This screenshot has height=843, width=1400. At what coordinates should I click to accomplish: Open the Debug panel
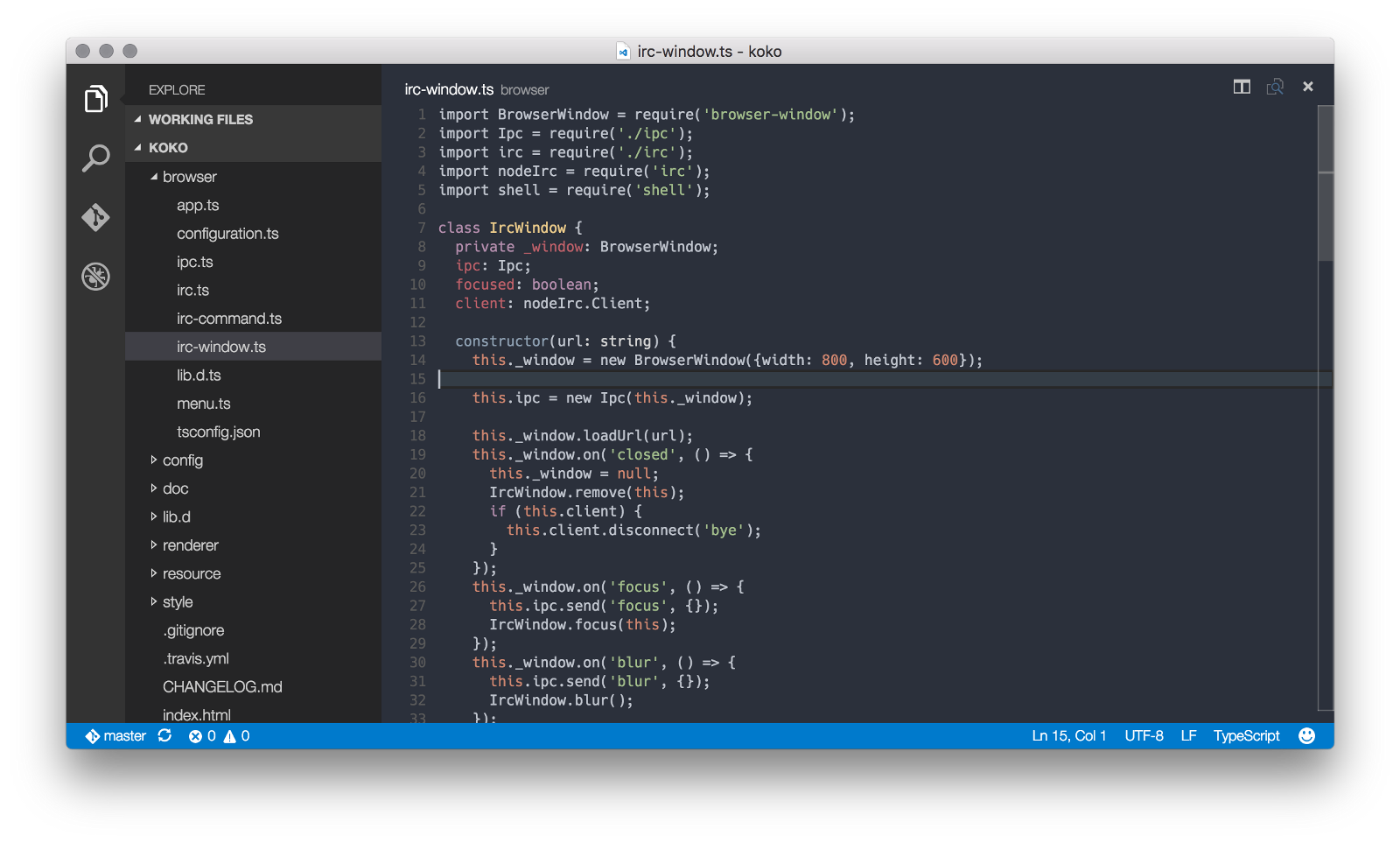click(96, 277)
